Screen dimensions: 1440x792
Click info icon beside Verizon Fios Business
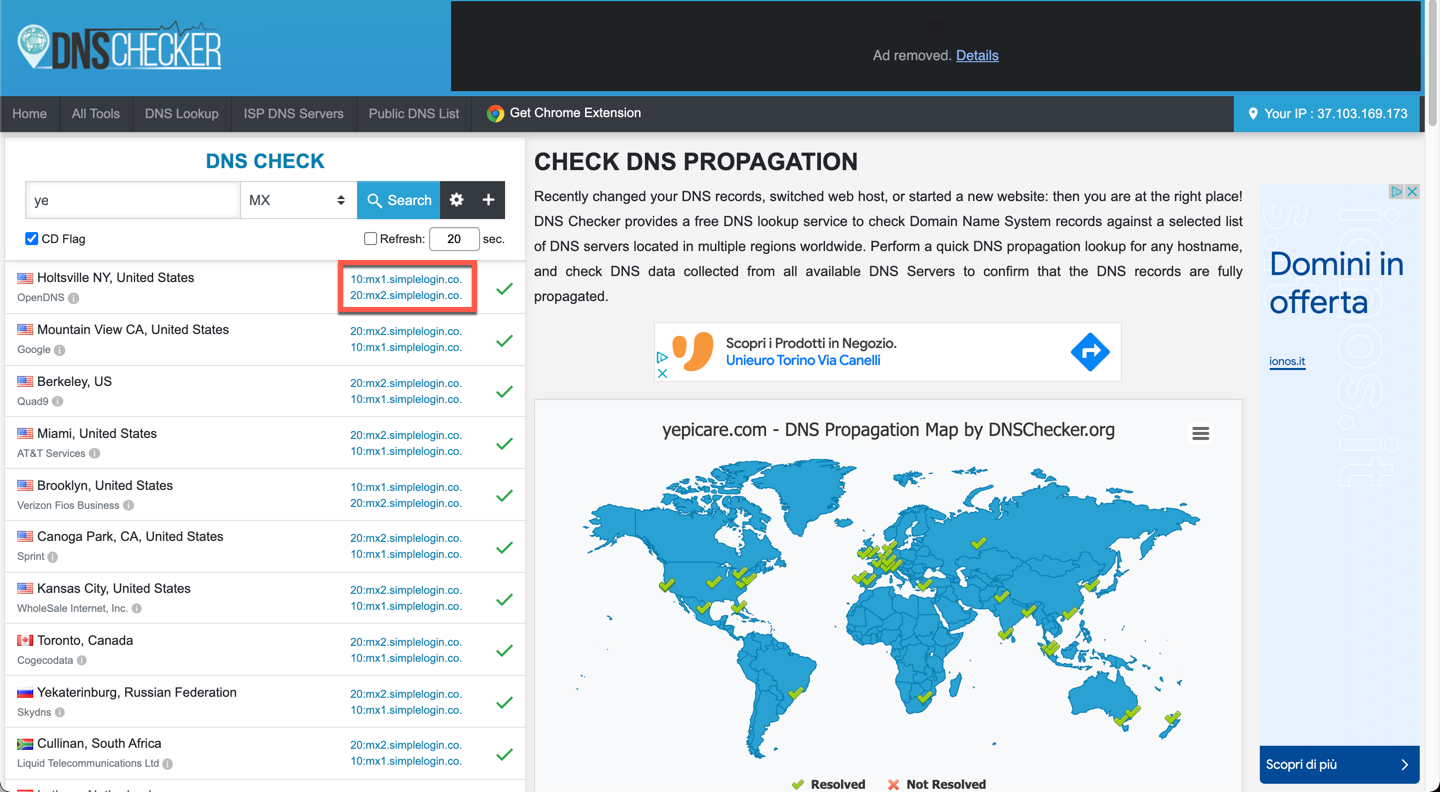coord(129,506)
